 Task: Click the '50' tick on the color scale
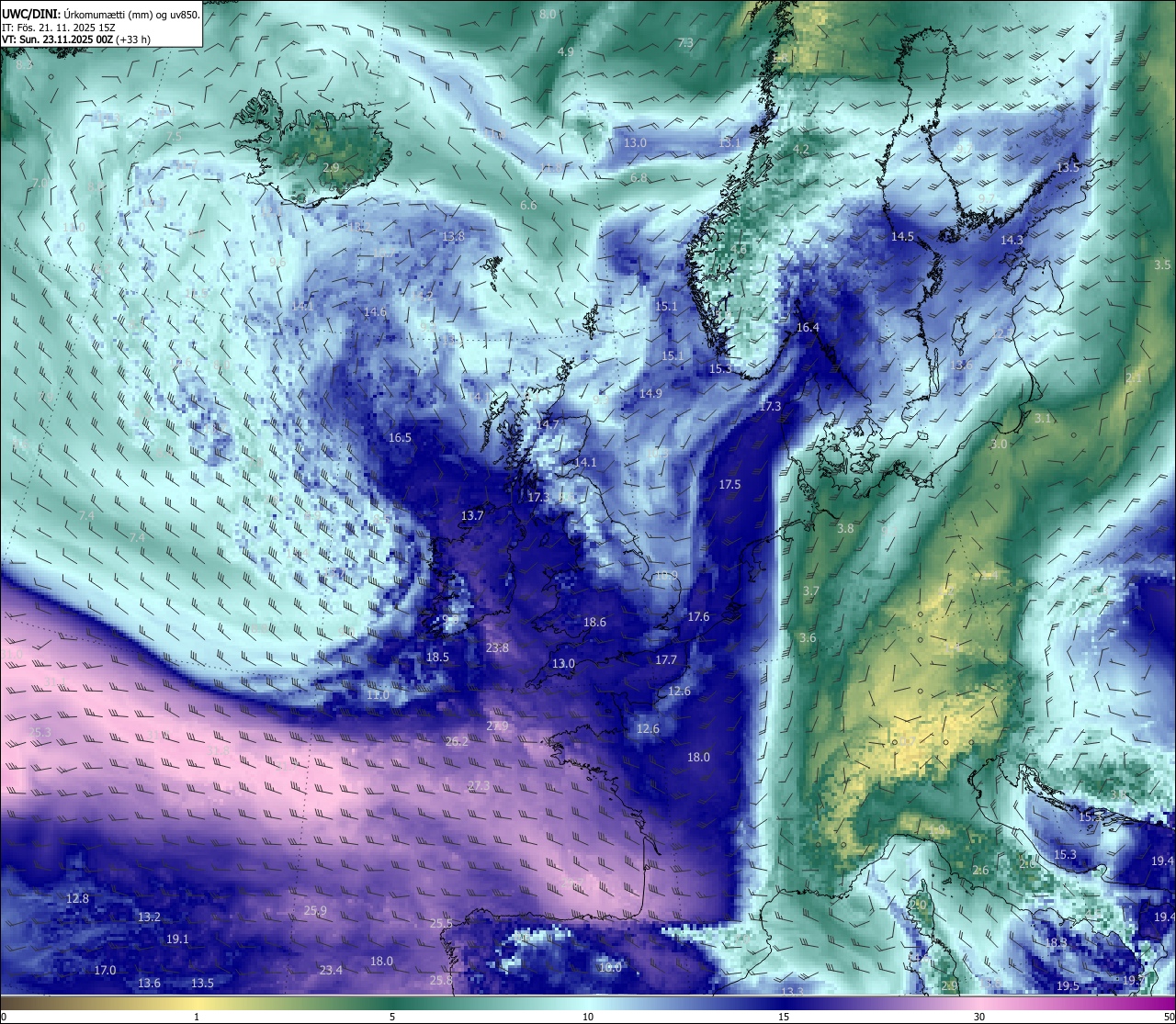[x=1169, y=1017]
